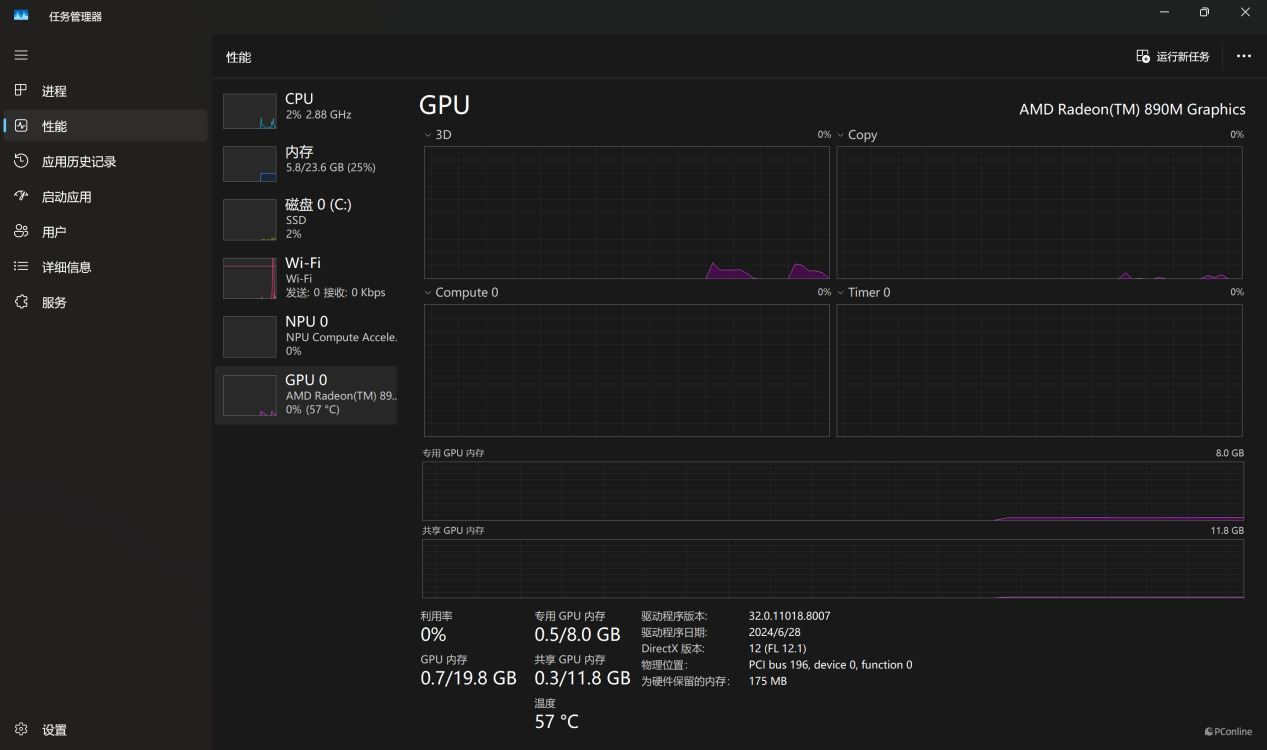
Task: Select the Wi-Fi mini graph thumbnail
Action: click(250, 278)
